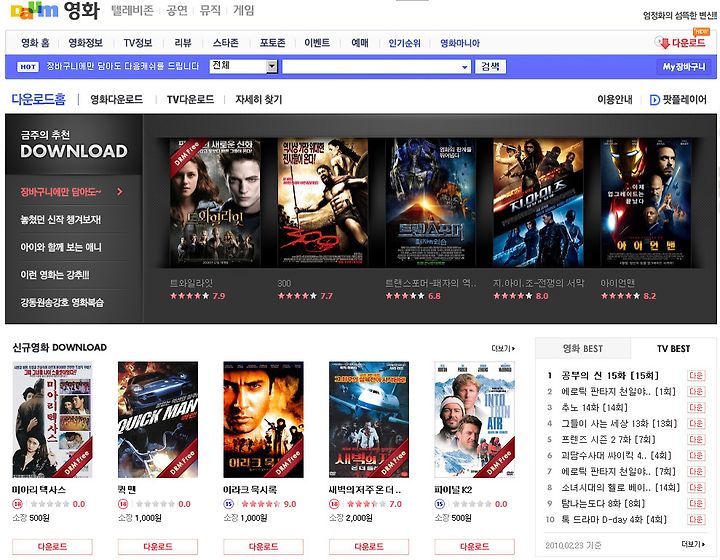Click 다운로드 button under 퀵 맨
Screen dimensions: 720x560
[x=158, y=547]
